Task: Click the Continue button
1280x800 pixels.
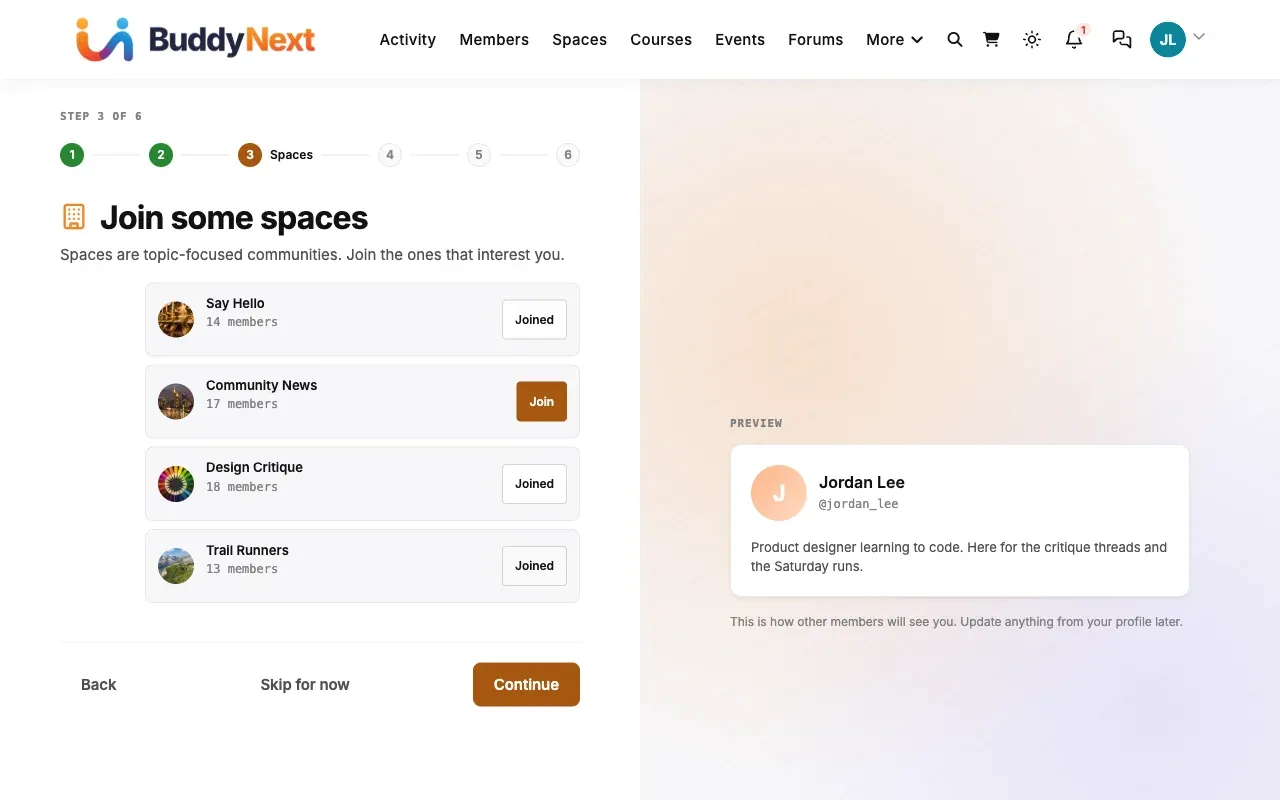Action: point(526,685)
